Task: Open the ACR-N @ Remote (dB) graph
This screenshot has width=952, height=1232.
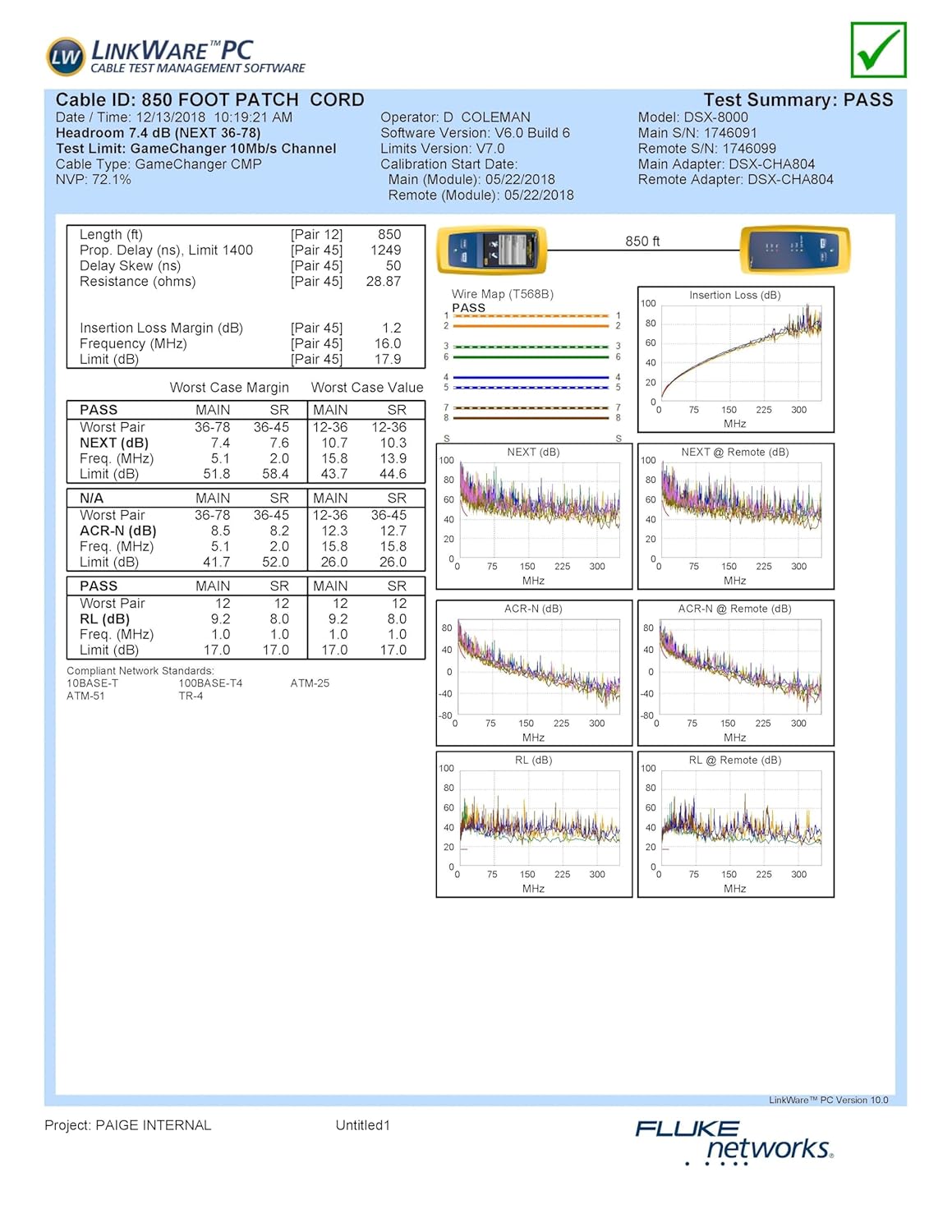Action: (735, 673)
